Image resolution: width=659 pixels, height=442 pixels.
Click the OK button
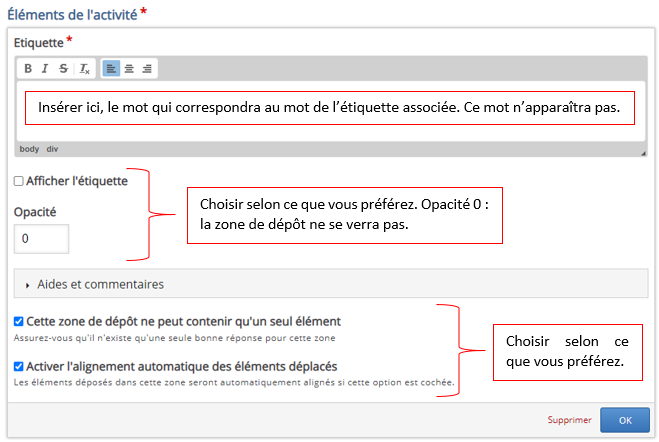[x=624, y=420]
